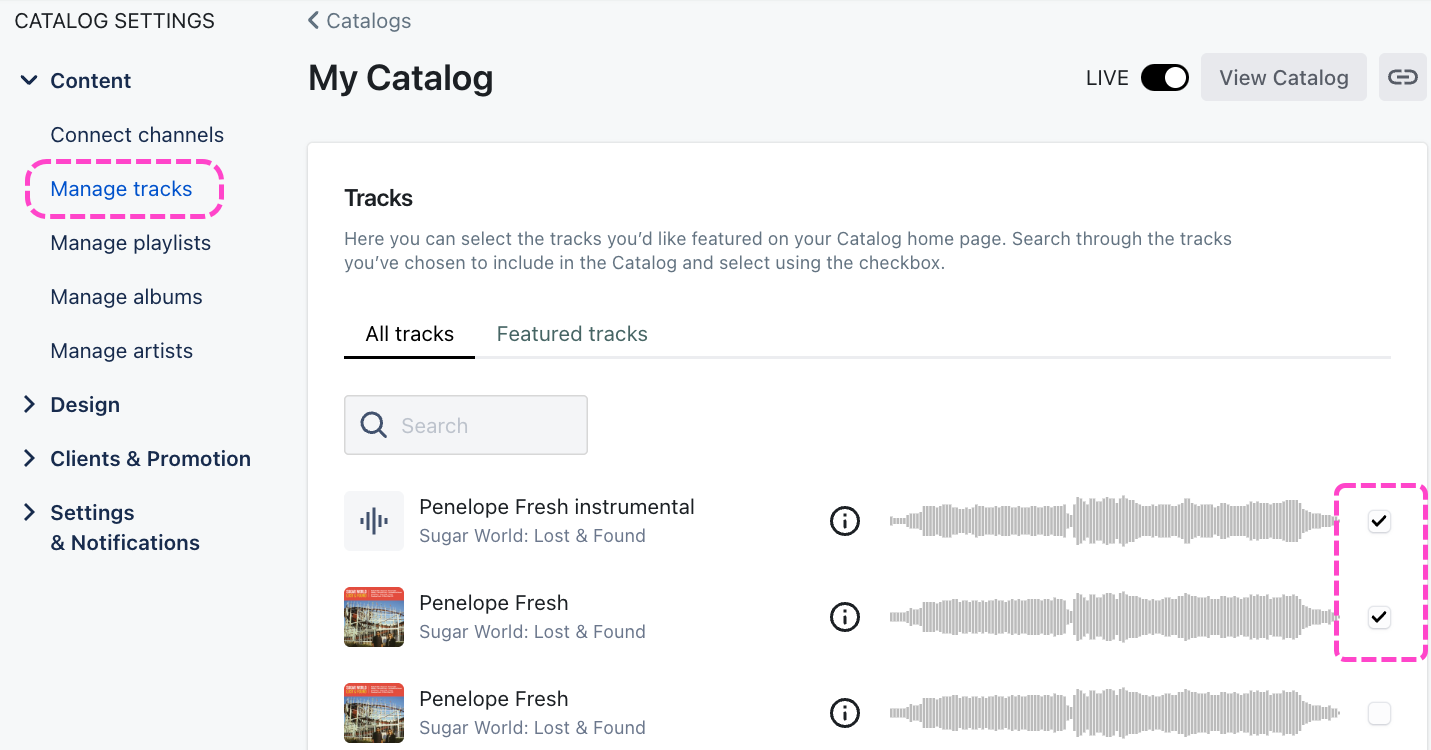Expand Clients & Promotion section
1431x750 pixels.
point(29,459)
